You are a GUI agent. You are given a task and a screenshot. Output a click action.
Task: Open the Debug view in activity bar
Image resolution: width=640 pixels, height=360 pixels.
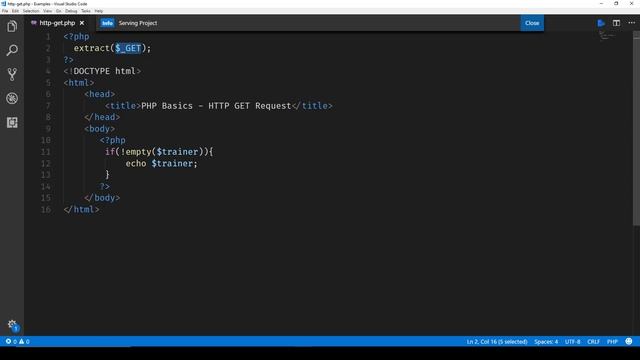click(x=12, y=98)
